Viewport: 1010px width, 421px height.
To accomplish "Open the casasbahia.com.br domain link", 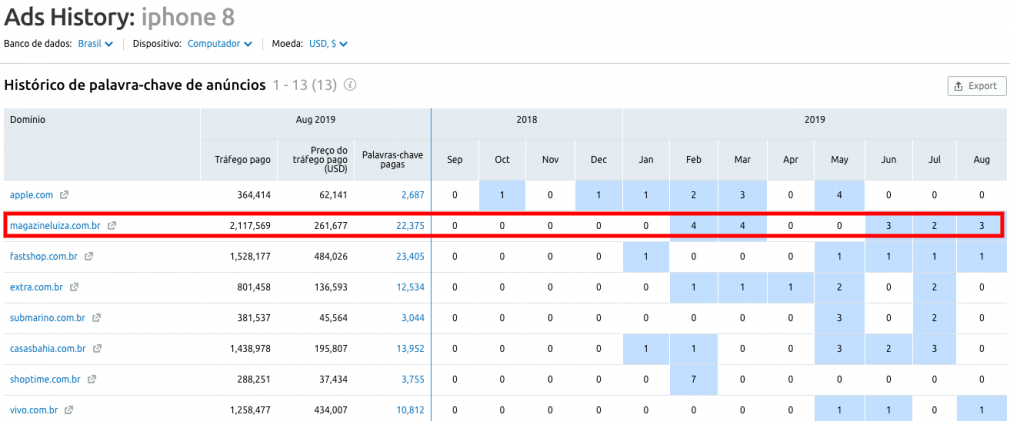I will click(x=48, y=348).
